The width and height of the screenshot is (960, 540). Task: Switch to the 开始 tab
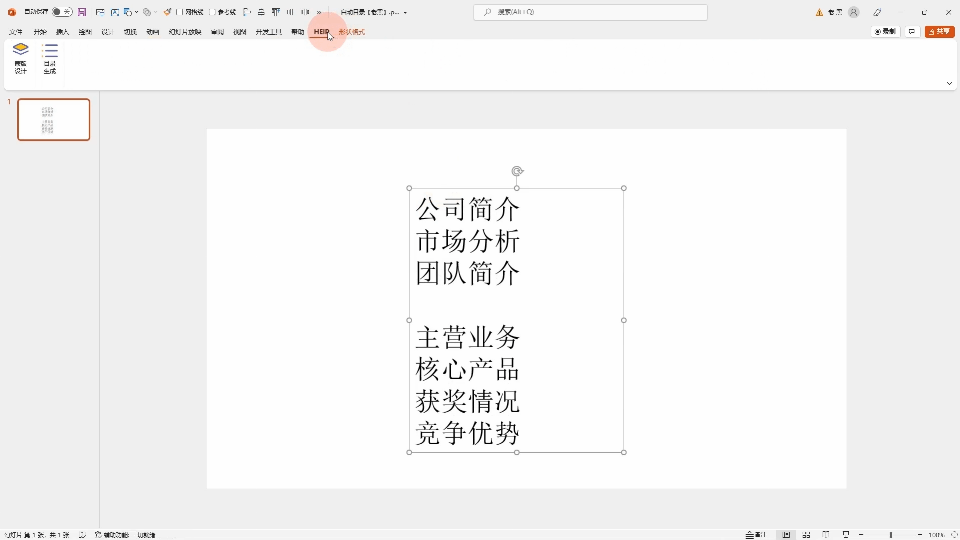[40, 32]
